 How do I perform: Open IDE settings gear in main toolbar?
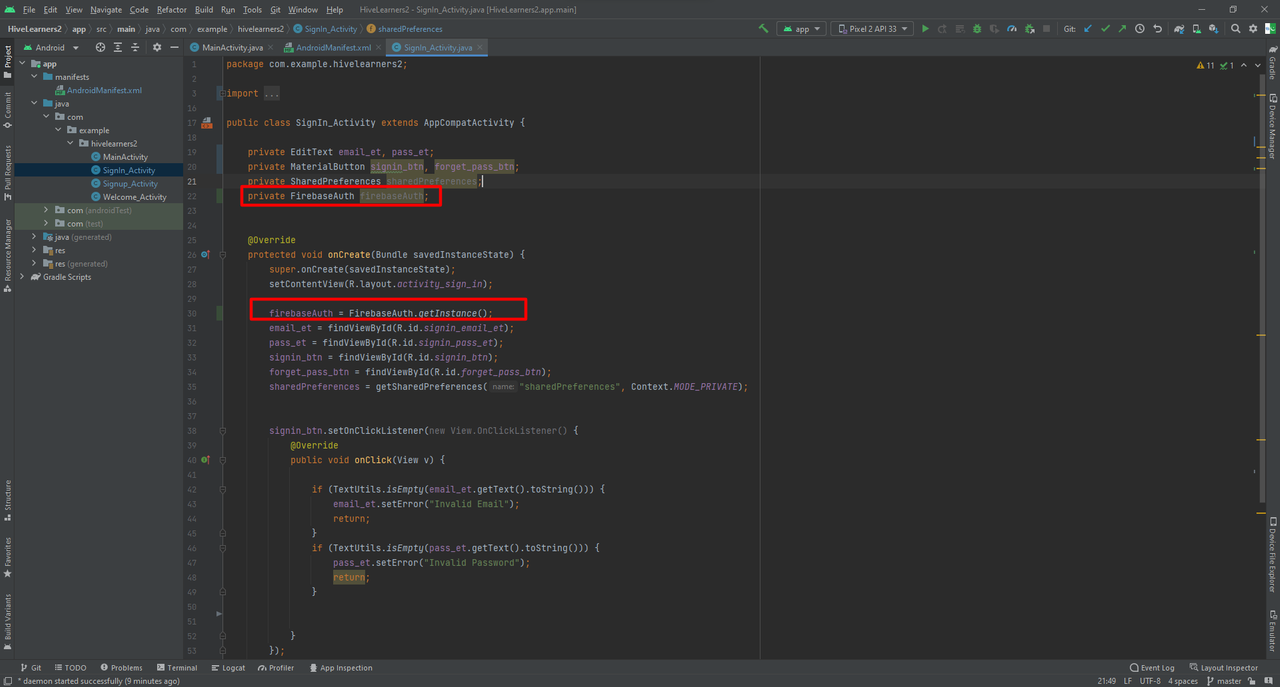click(1253, 29)
